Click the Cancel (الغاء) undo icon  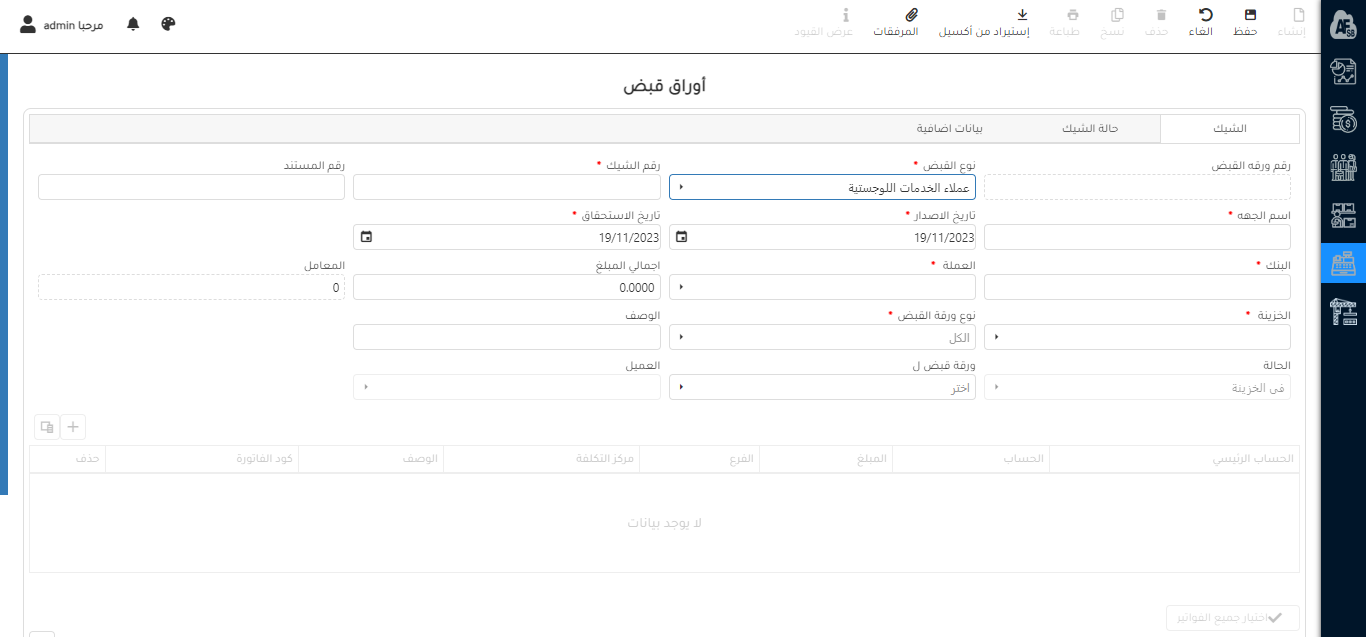[x=1206, y=21]
